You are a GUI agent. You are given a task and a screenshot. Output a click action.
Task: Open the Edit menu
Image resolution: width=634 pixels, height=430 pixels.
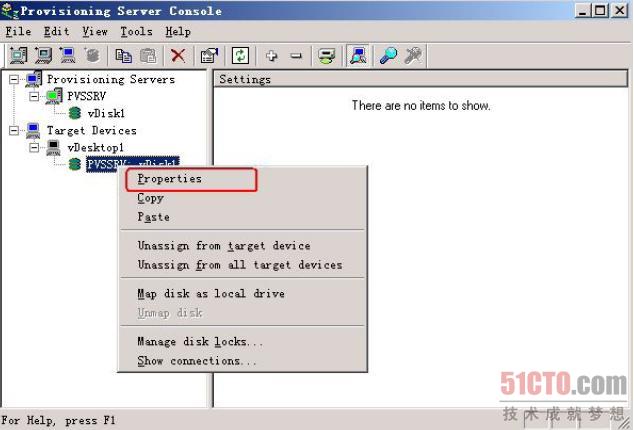[57, 32]
